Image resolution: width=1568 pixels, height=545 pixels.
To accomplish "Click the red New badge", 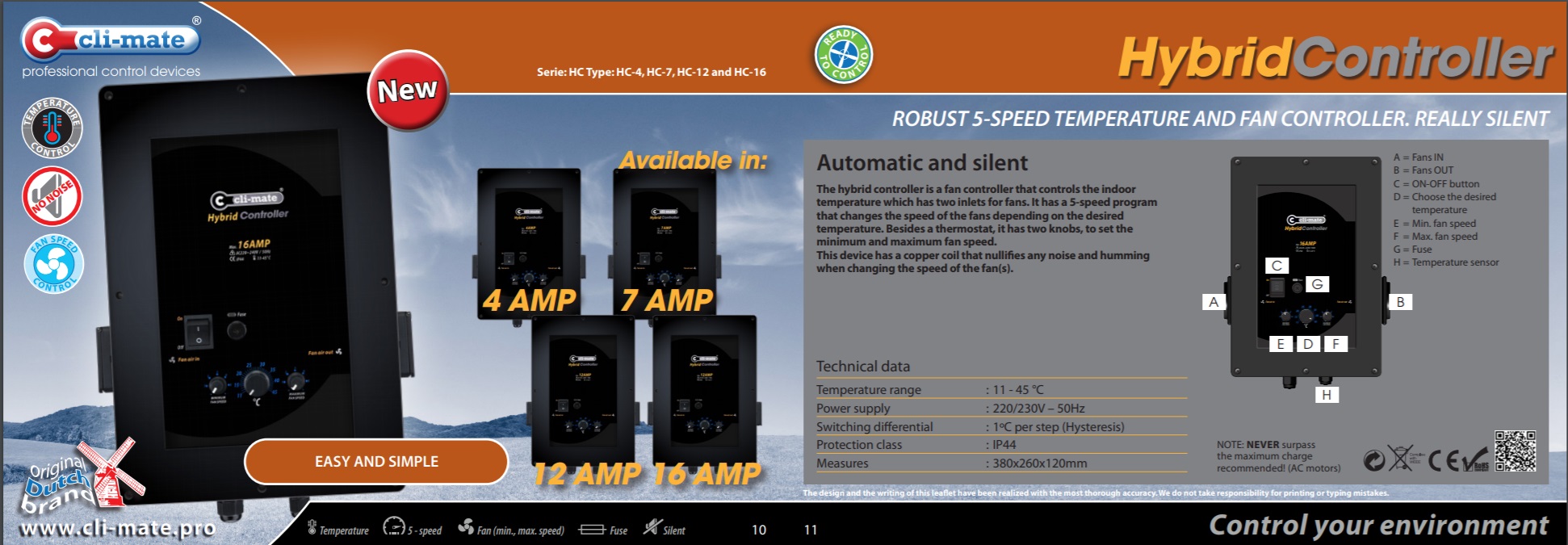I will (x=408, y=90).
